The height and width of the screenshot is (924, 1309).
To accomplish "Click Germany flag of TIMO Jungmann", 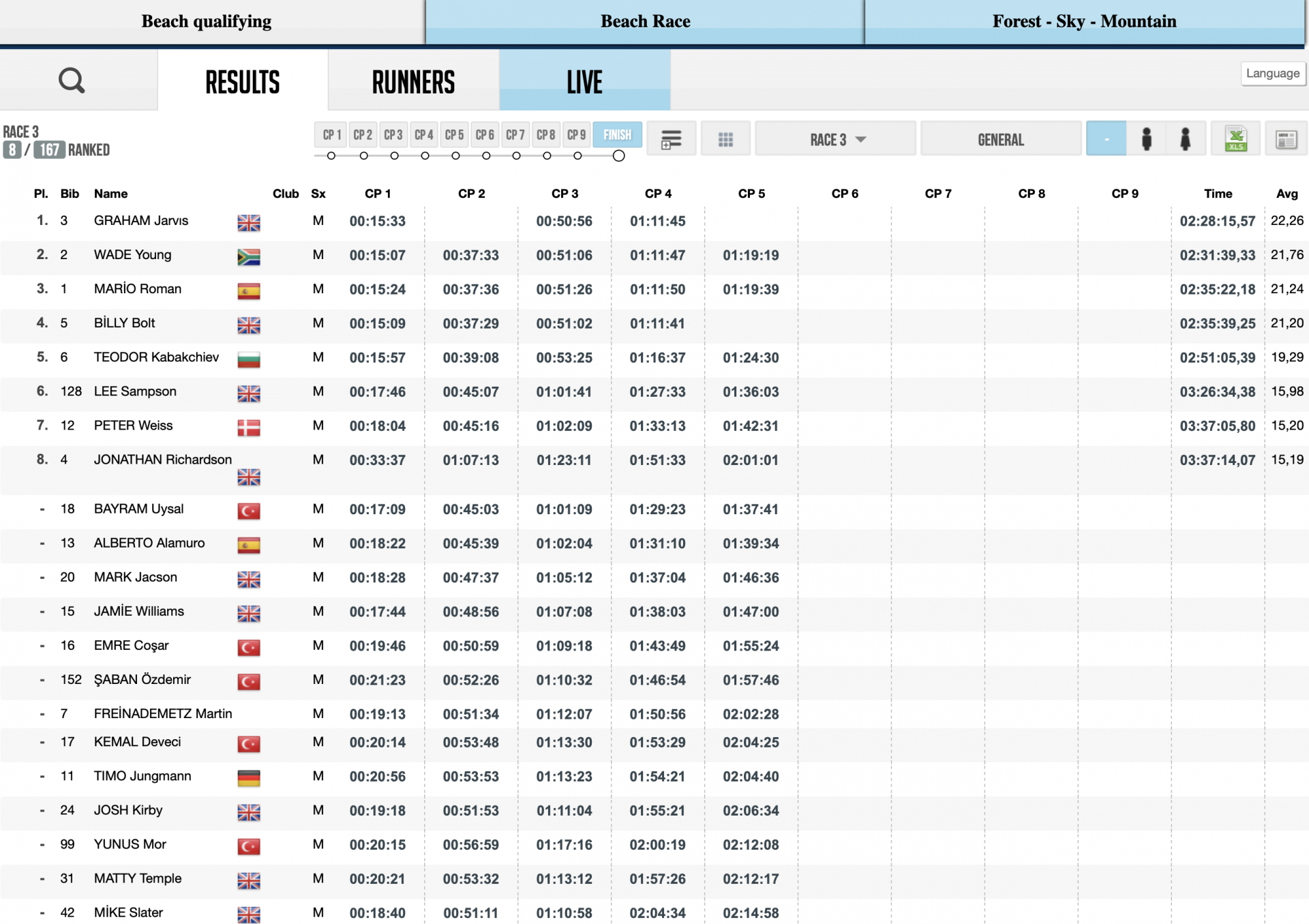I will [x=249, y=778].
